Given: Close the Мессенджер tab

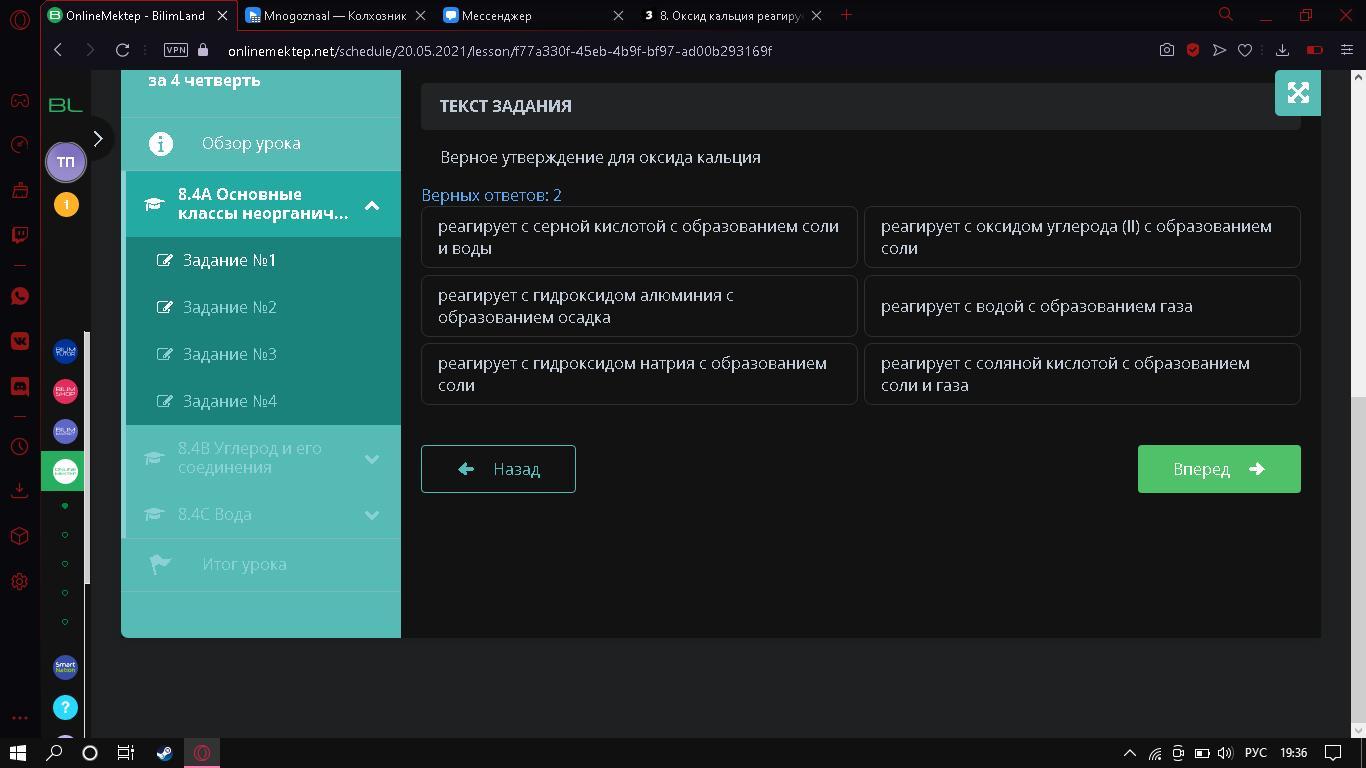Looking at the screenshot, I should click(617, 15).
